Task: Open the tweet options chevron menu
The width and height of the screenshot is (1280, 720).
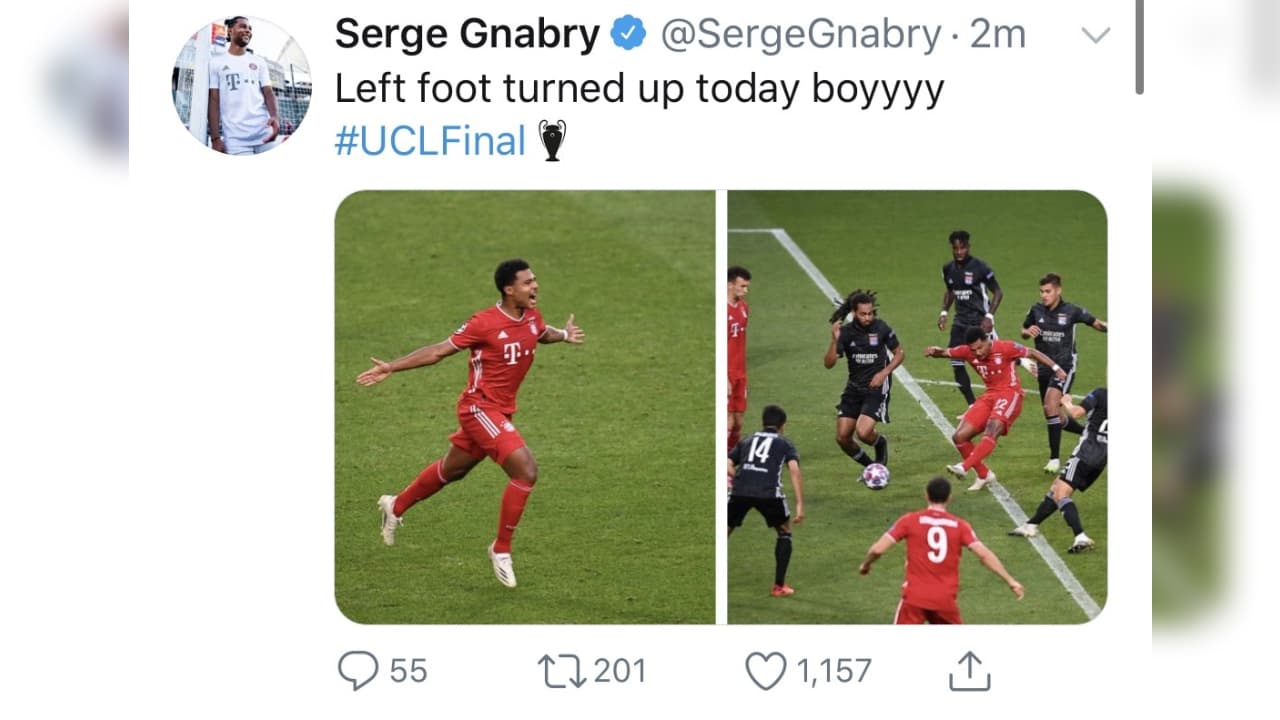Action: (1098, 33)
